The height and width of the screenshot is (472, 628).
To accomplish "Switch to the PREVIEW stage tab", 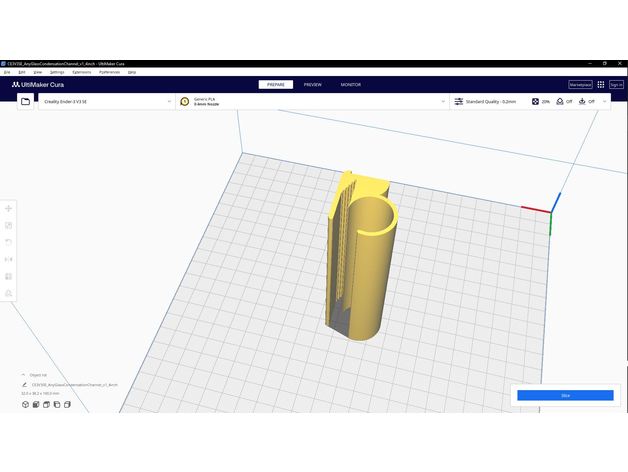I will point(313,85).
